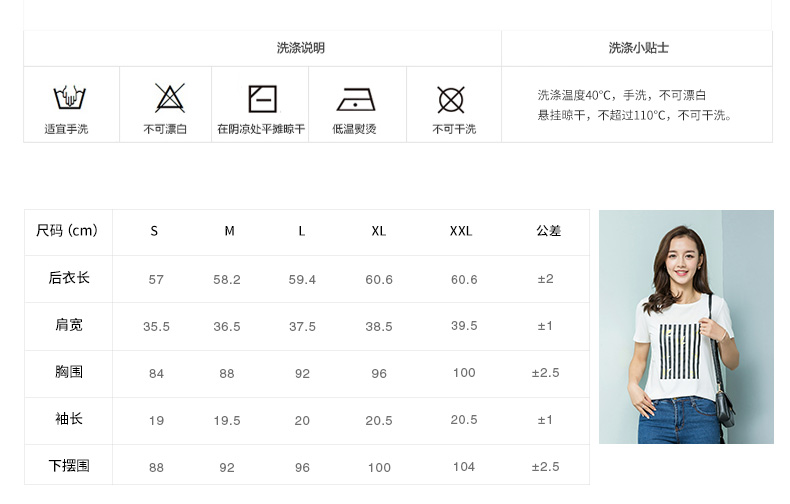Click the ±2 tolerance value
The width and height of the screenshot is (790, 504).
[x=546, y=279]
